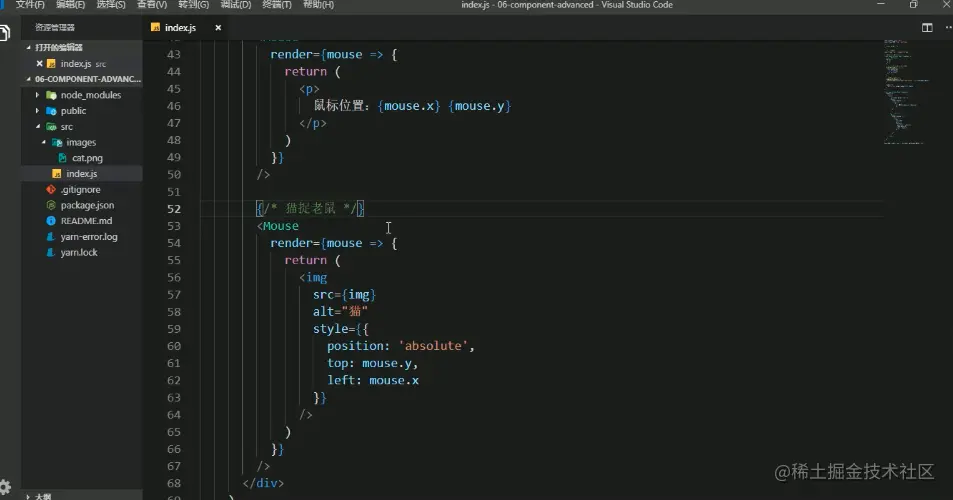
Task: Open the README.md file
Action: tap(83, 221)
